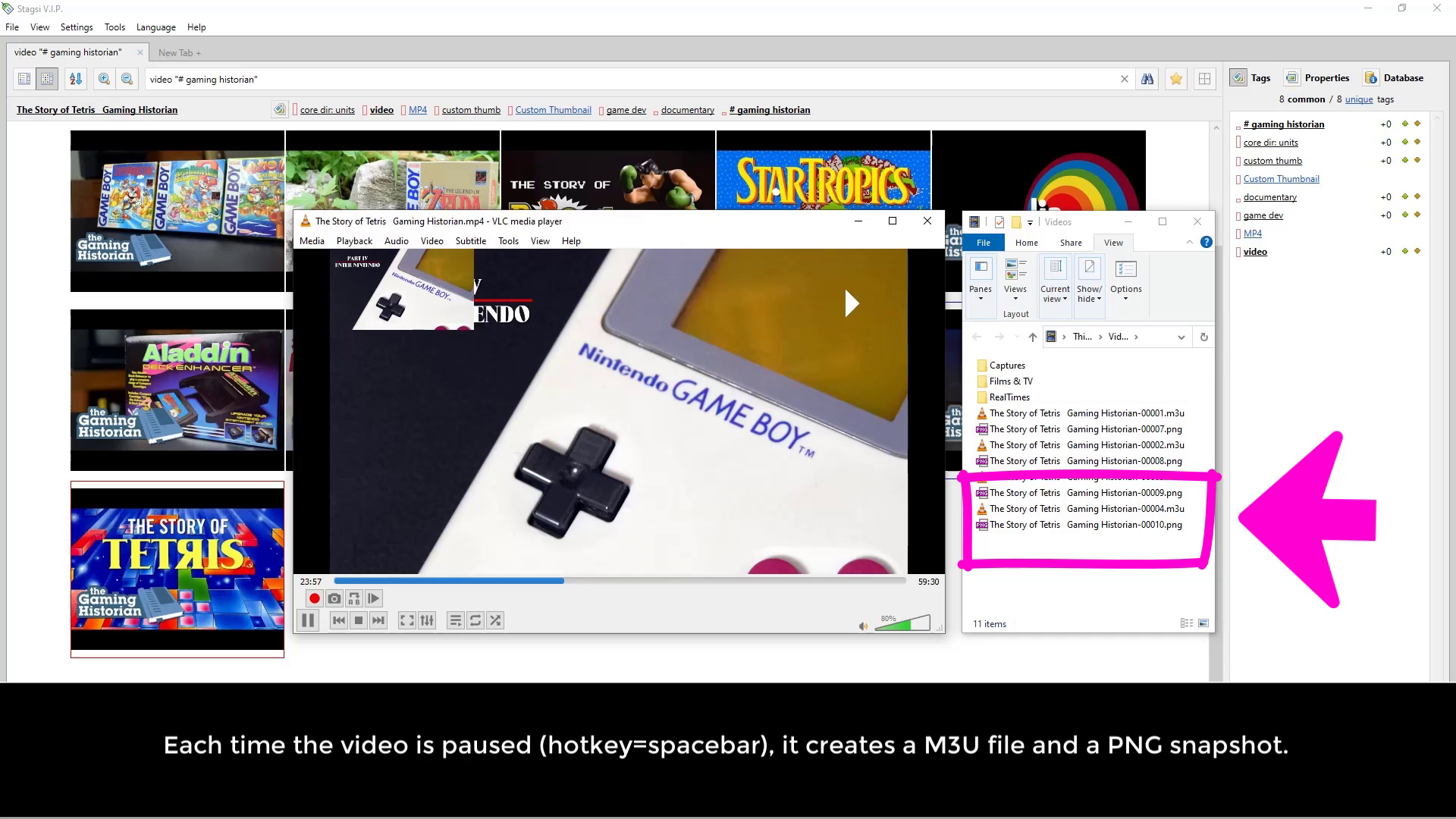Click VLC next media button
Image resolution: width=1456 pixels, height=819 pixels.
click(378, 620)
